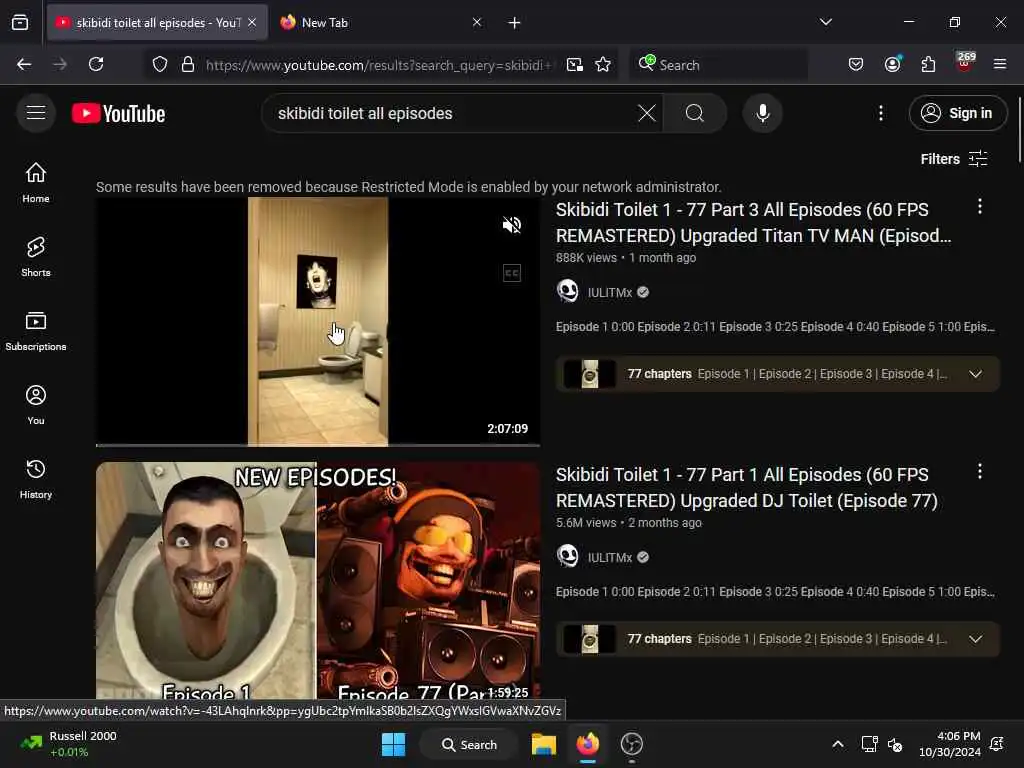List all tabs dropdown arrow
Viewport: 1024px width, 768px height.
click(x=825, y=22)
